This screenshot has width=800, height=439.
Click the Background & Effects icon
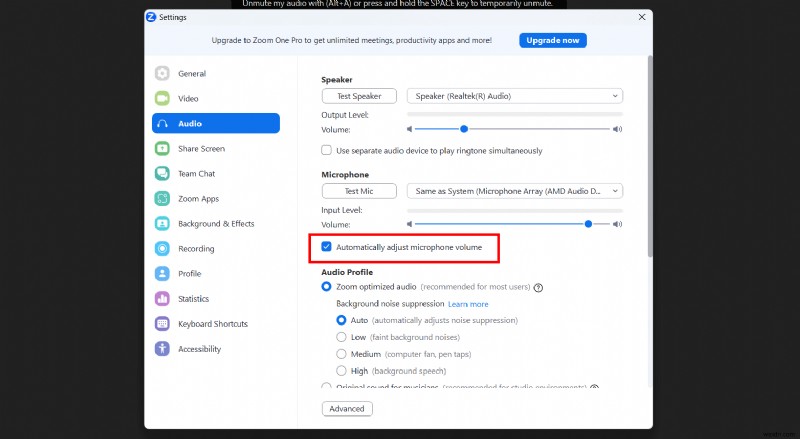point(162,224)
